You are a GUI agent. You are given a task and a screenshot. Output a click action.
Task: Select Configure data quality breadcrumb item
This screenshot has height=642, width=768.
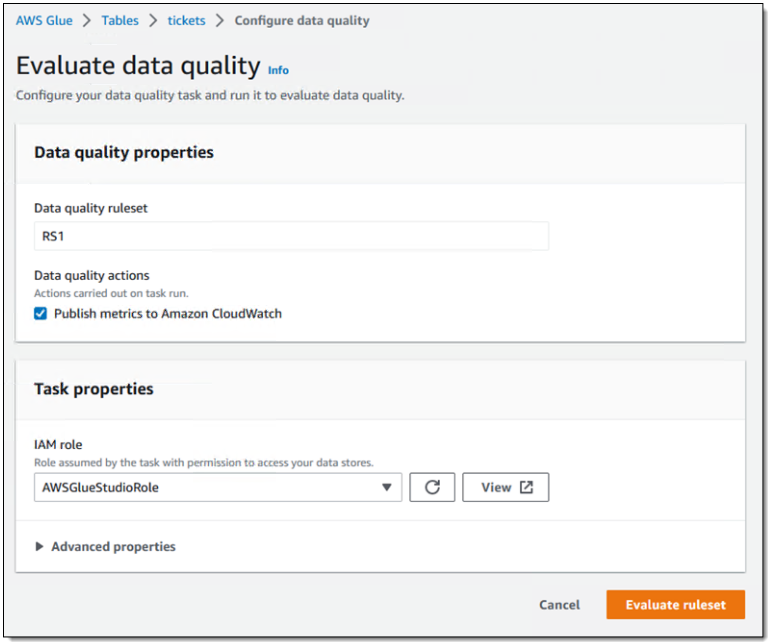[x=301, y=20]
